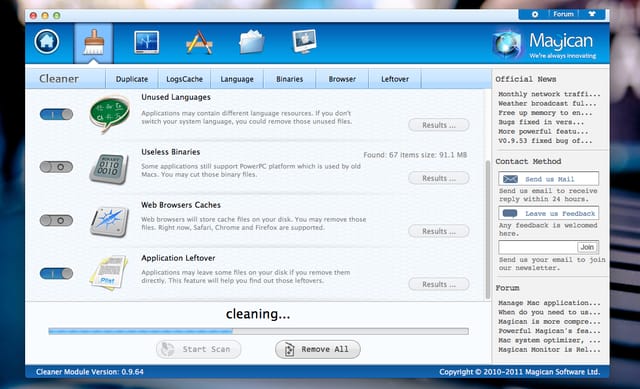Click the shirt skin icon in title bar
Image resolution: width=640 pixels, height=389 pixels.
(592, 14)
